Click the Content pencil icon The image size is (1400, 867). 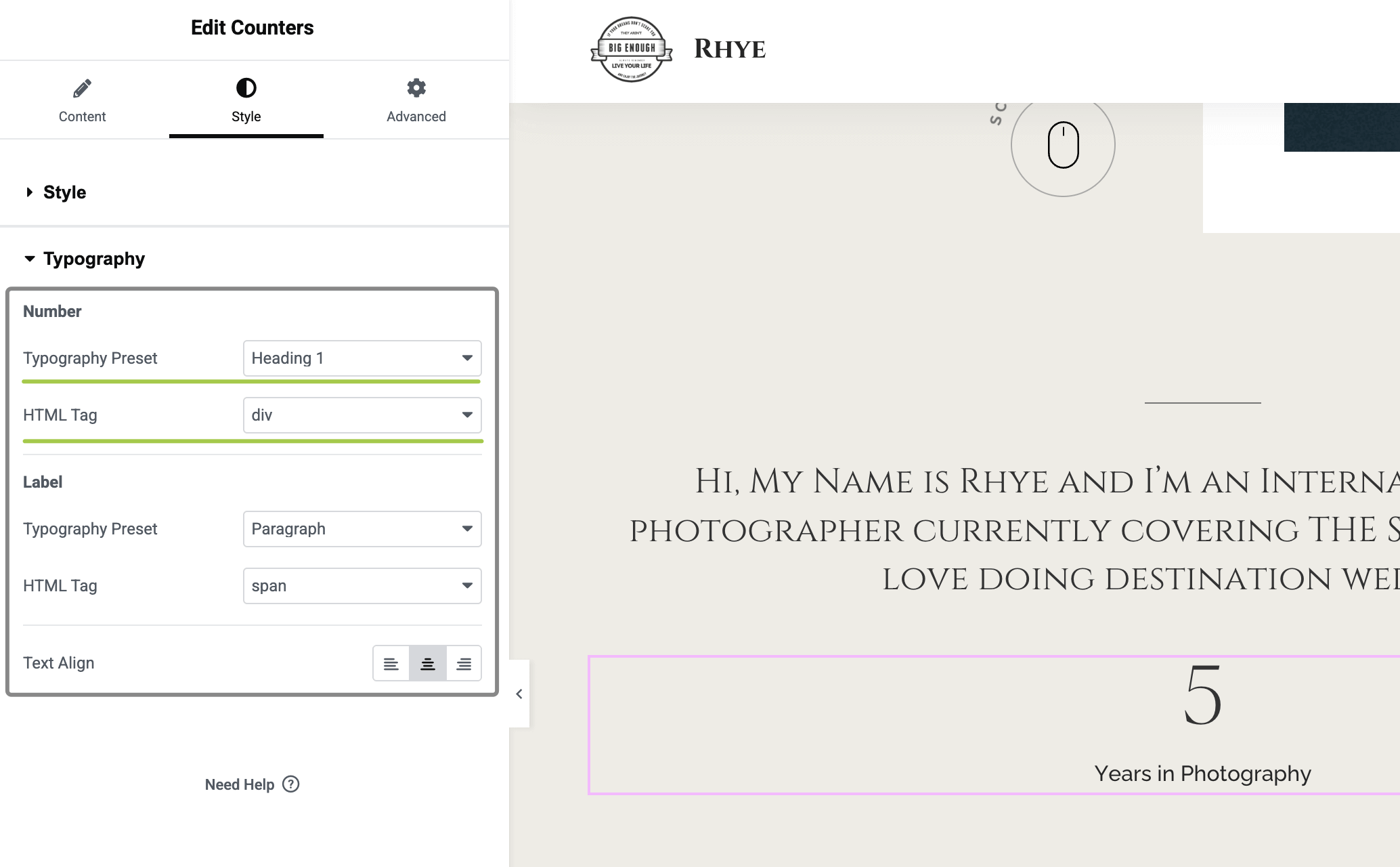pos(82,88)
